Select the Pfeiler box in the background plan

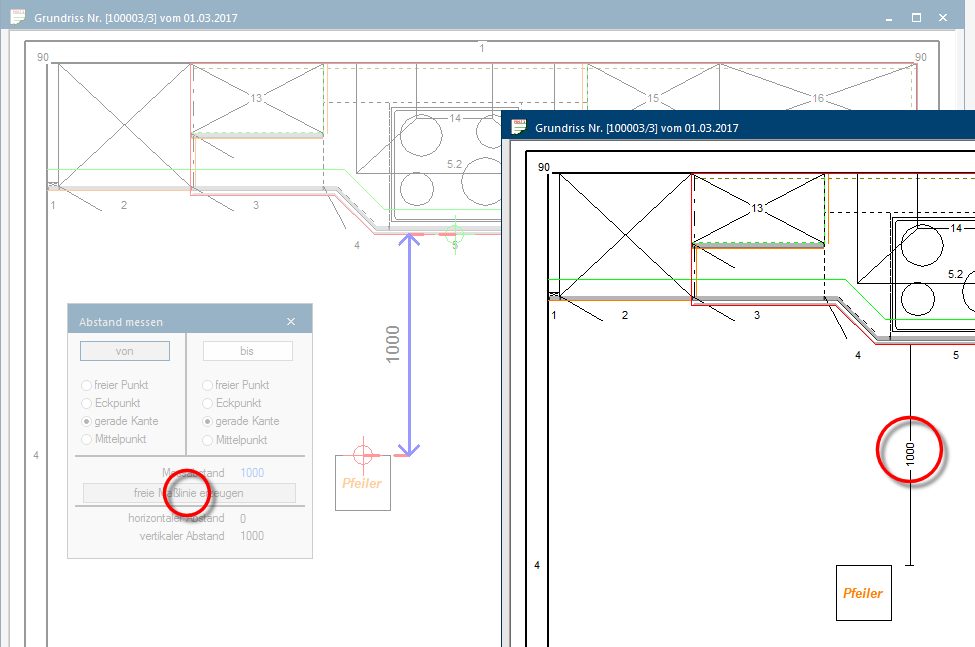coord(362,483)
